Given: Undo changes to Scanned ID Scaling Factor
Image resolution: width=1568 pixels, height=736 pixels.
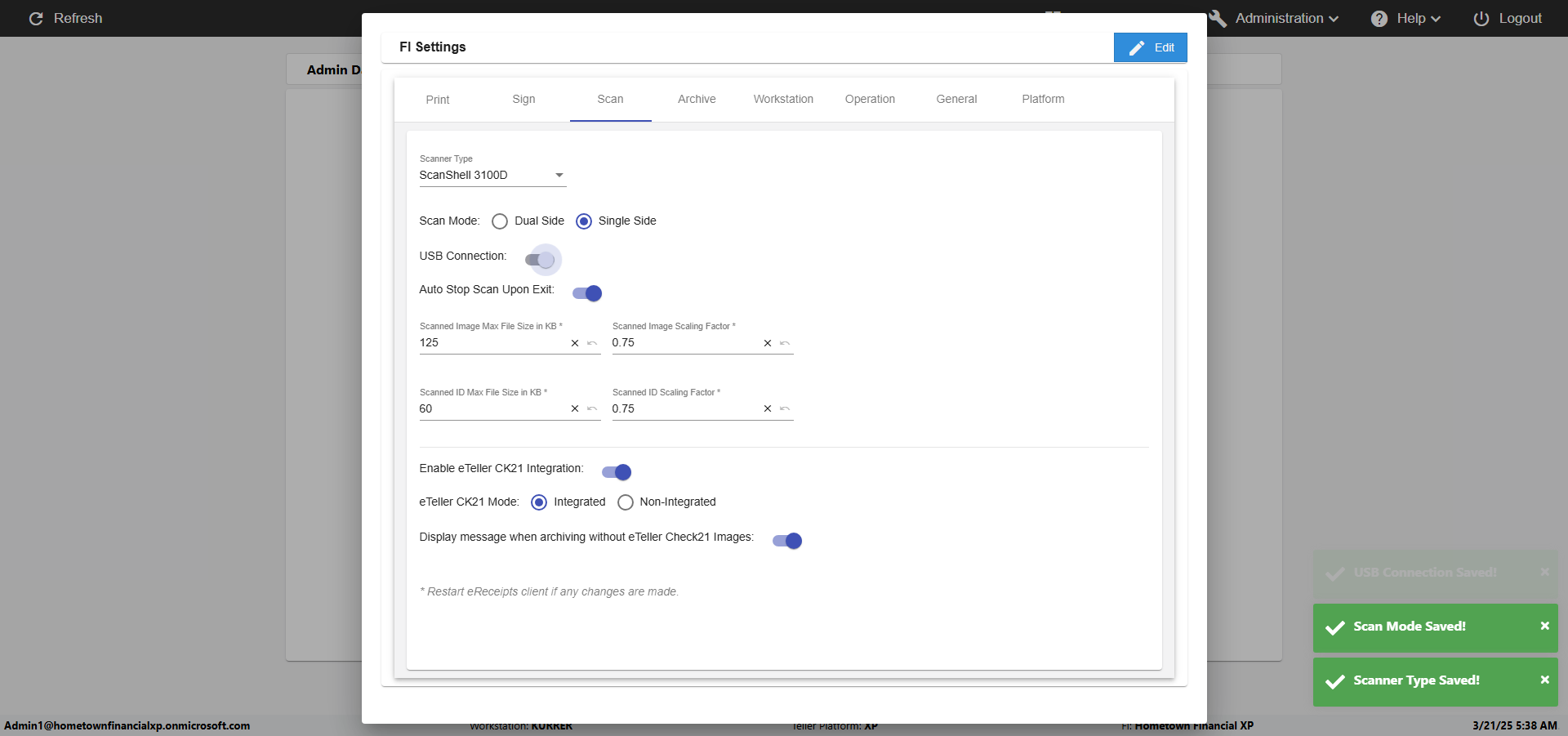Looking at the screenshot, I should click(x=785, y=409).
